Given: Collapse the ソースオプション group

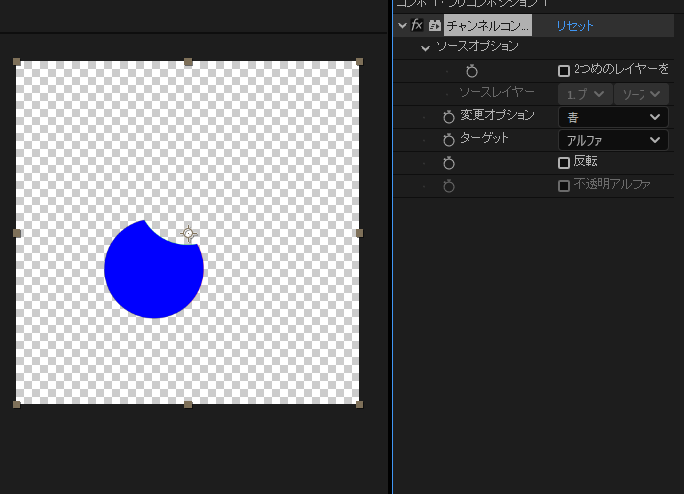Looking at the screenshot, I should pos(425,48).
